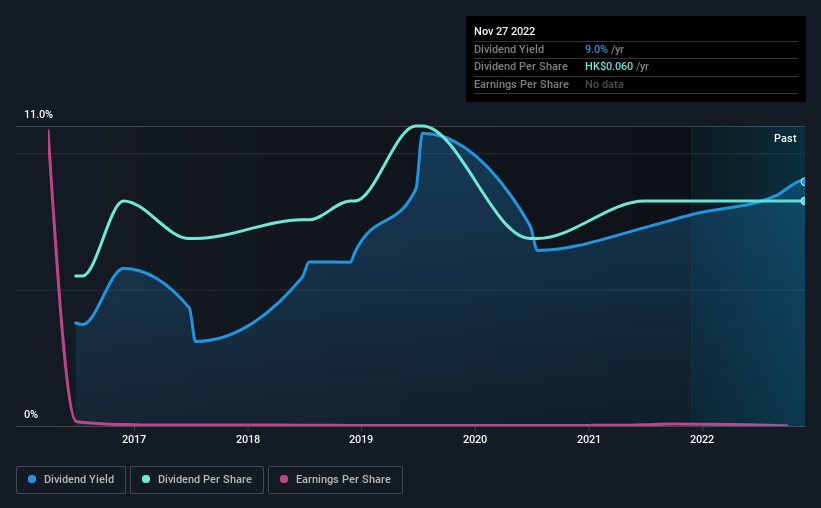Click the pink Earnings Per Share legend dot
821x508 pixels.
(284, 479)
